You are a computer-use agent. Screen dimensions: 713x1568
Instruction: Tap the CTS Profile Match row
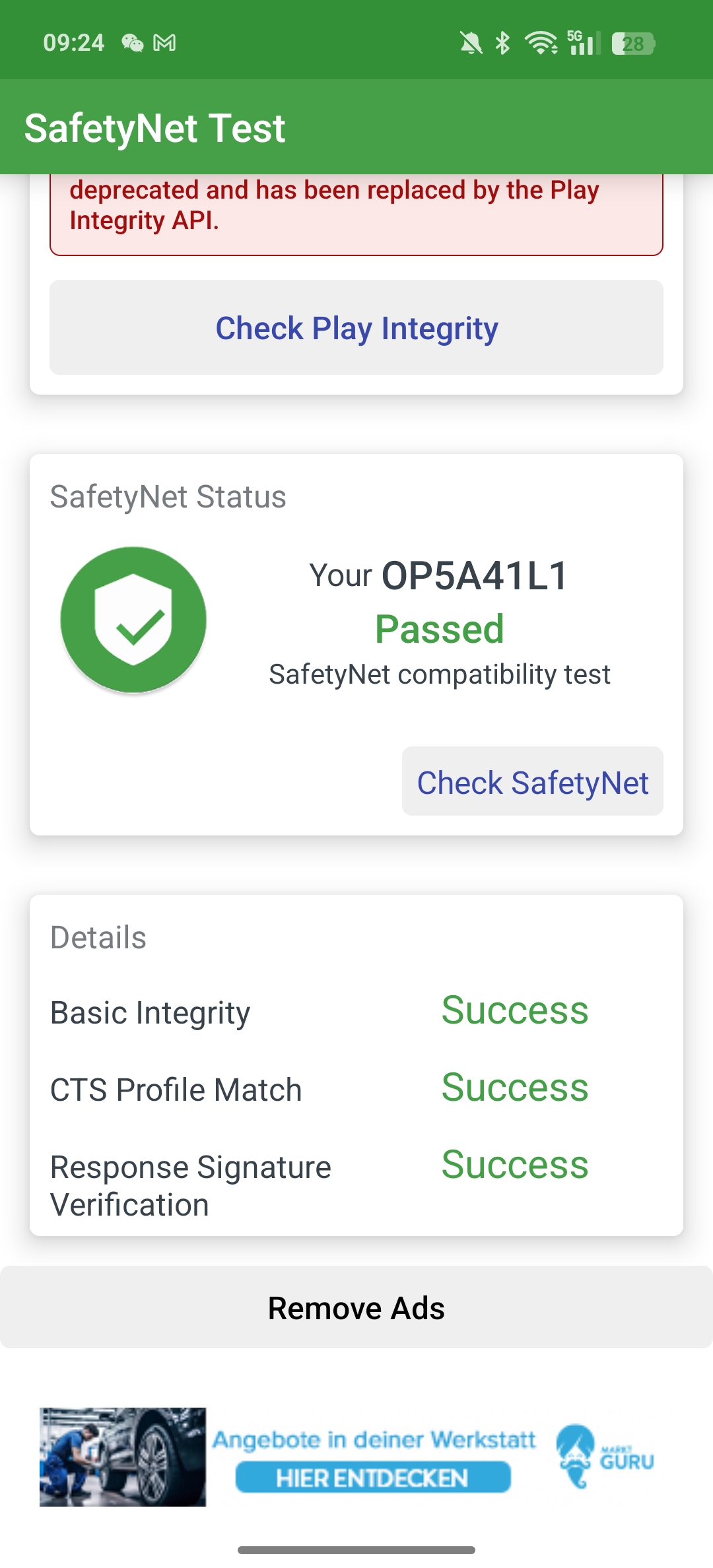pos(356,1088)
